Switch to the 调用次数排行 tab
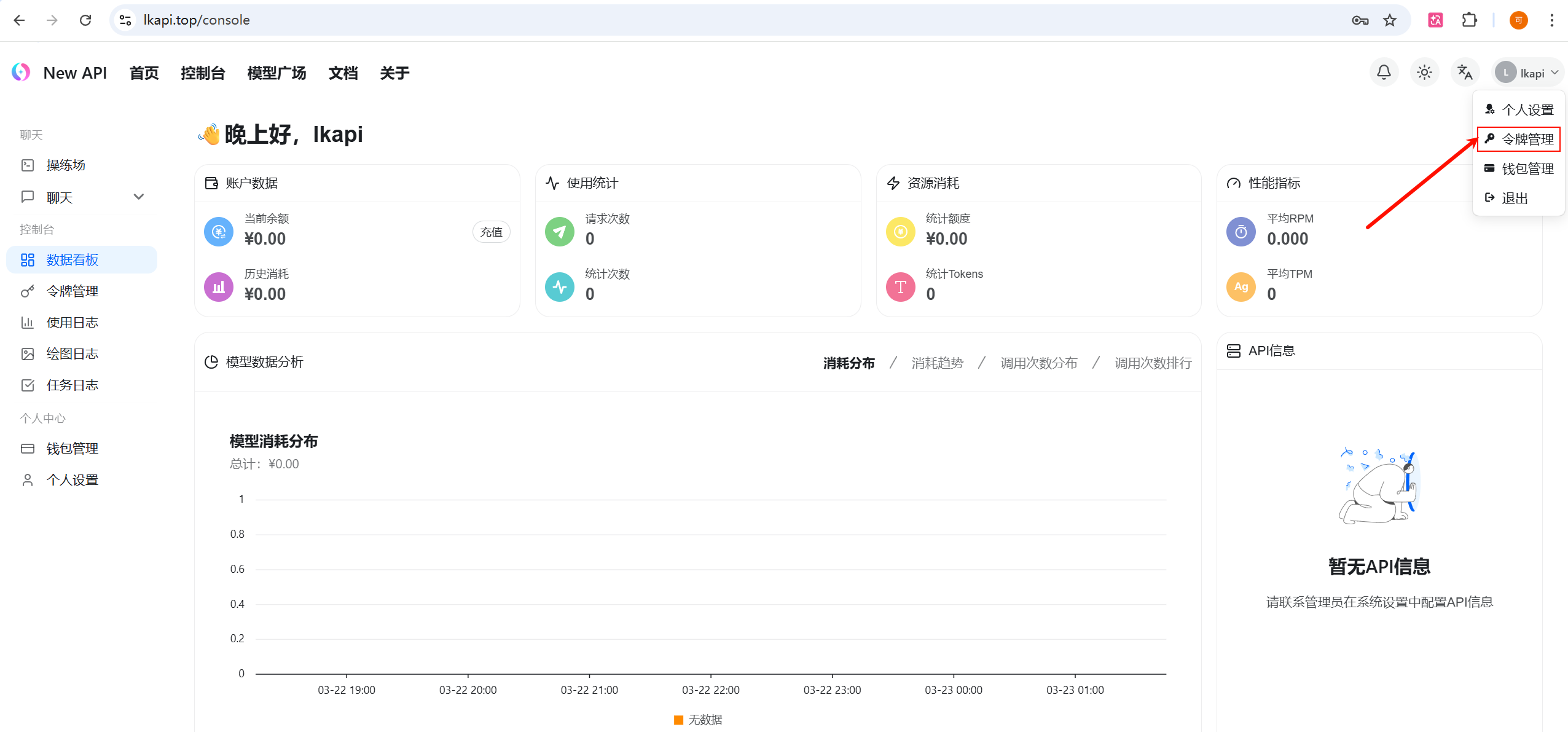 (1153, 363)
